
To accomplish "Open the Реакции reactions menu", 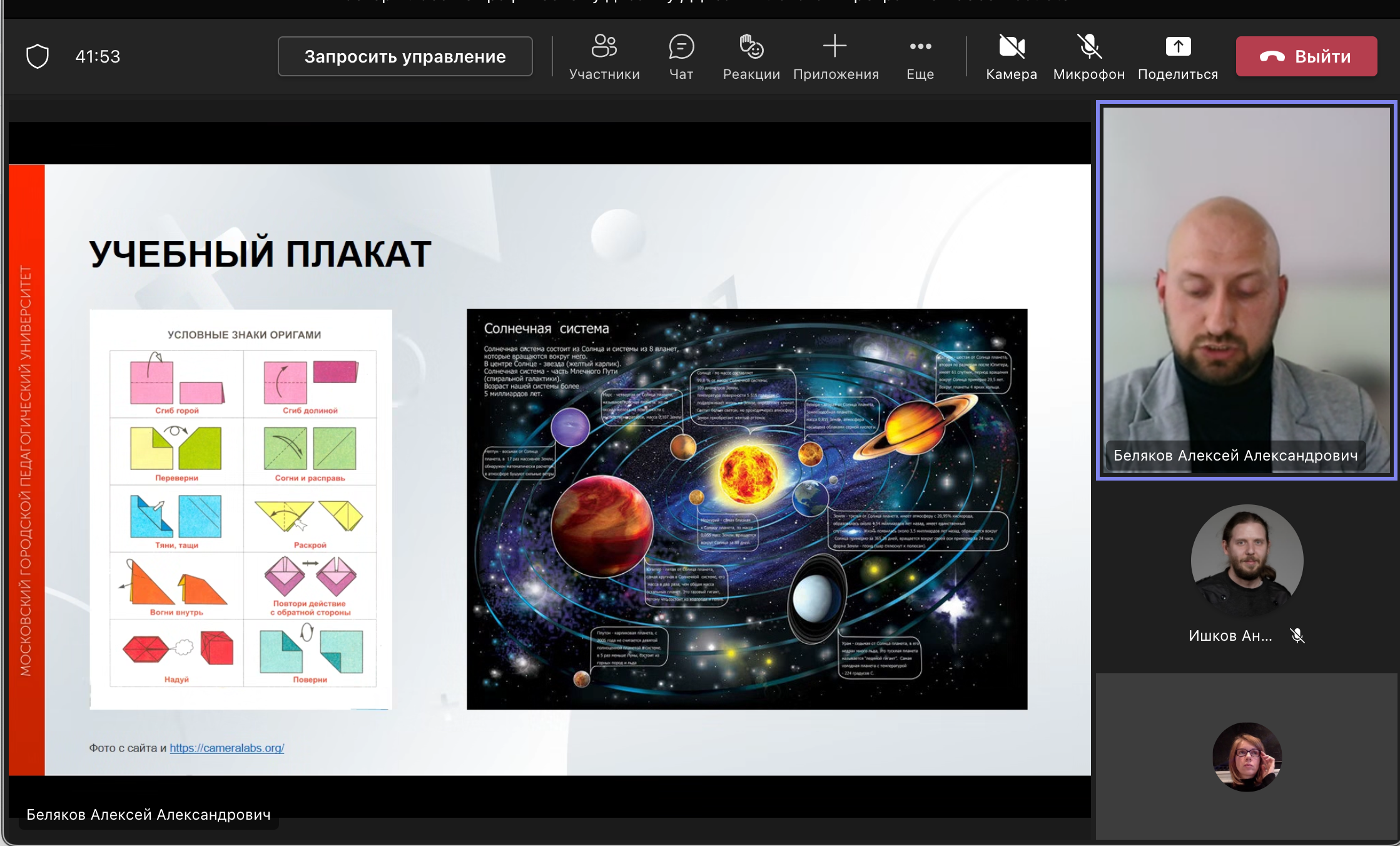I will [751, 56].
